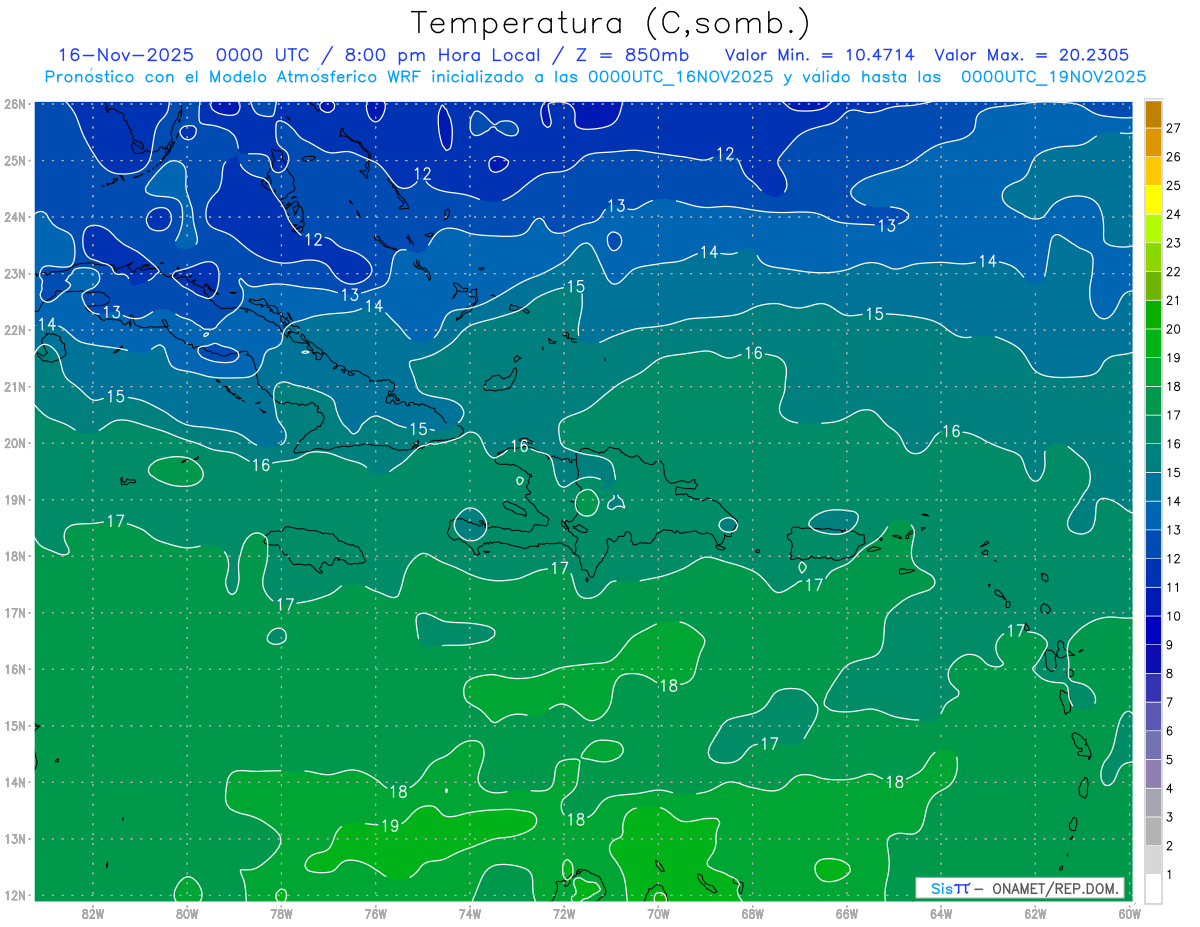Select the 'Valor Min. = 10.4714' readout
Image resolution: width=1200 pixels, height=927 pixels.
(819, 55)
